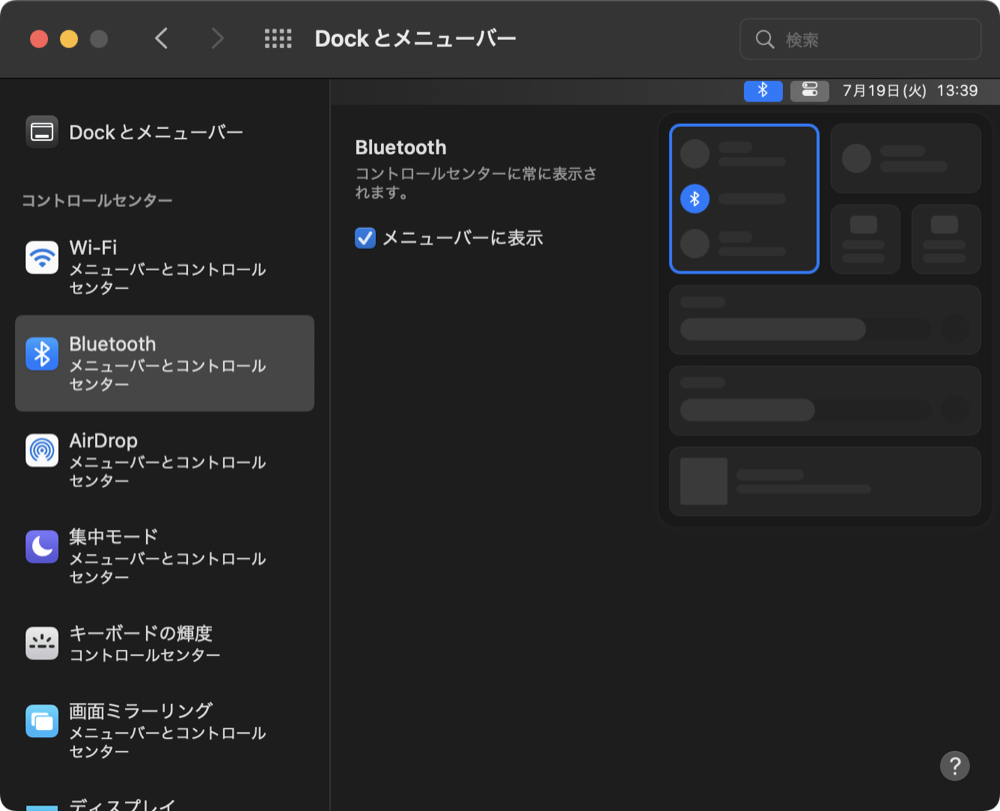Viewport: 1000px width, 811px height.
Task: Click the Bluetooth icon in preview menu bar
Action: click(763, 91)
